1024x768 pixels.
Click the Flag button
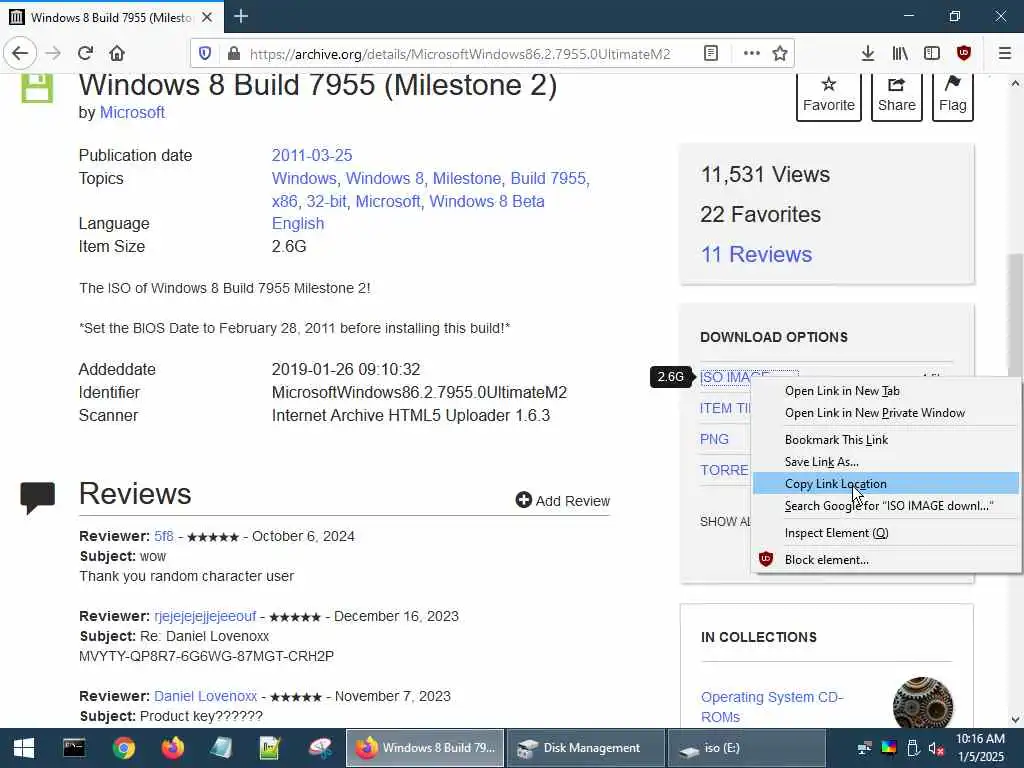point(953,96)
